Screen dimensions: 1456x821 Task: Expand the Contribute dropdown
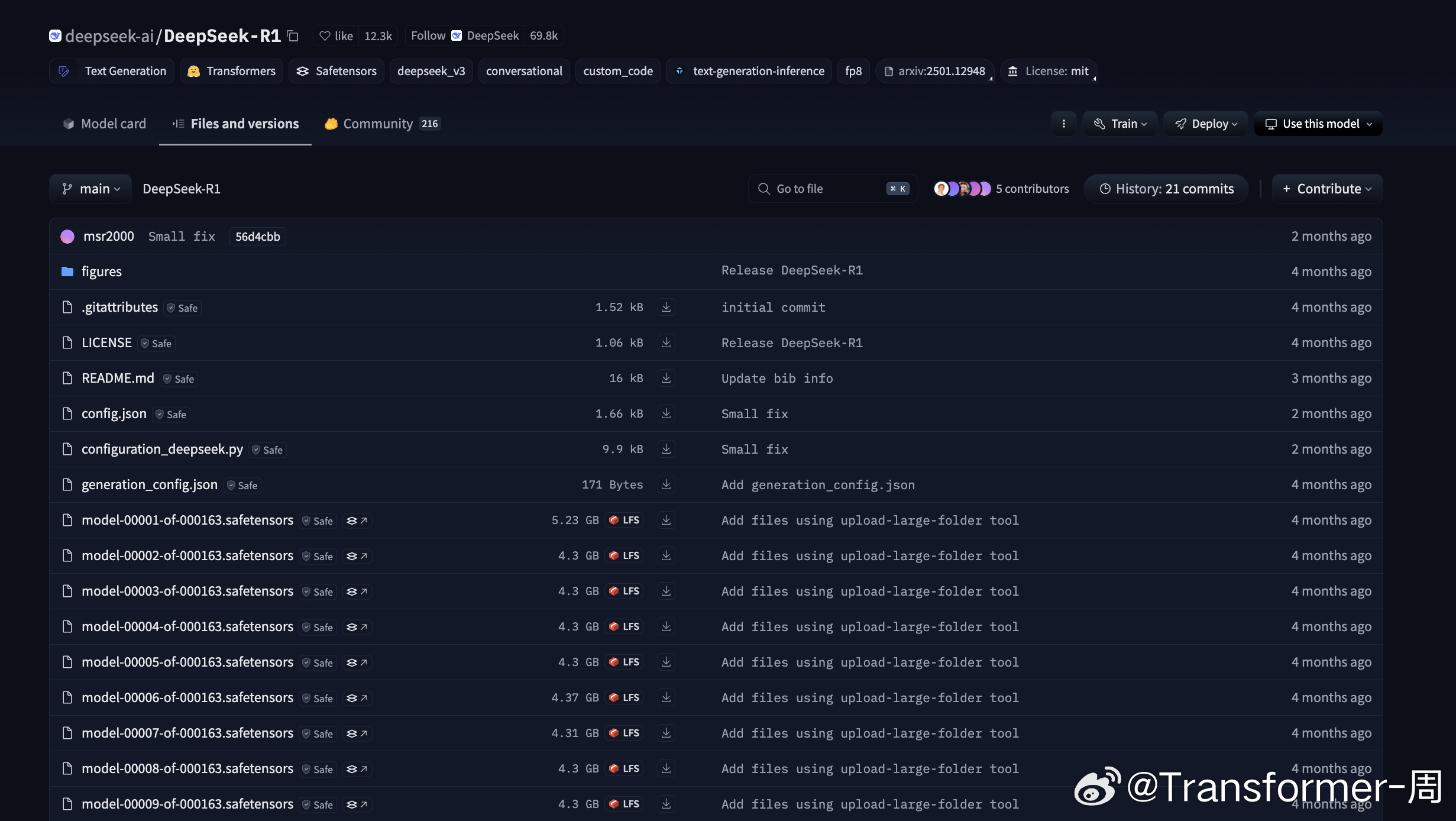tap(1327, 189)
